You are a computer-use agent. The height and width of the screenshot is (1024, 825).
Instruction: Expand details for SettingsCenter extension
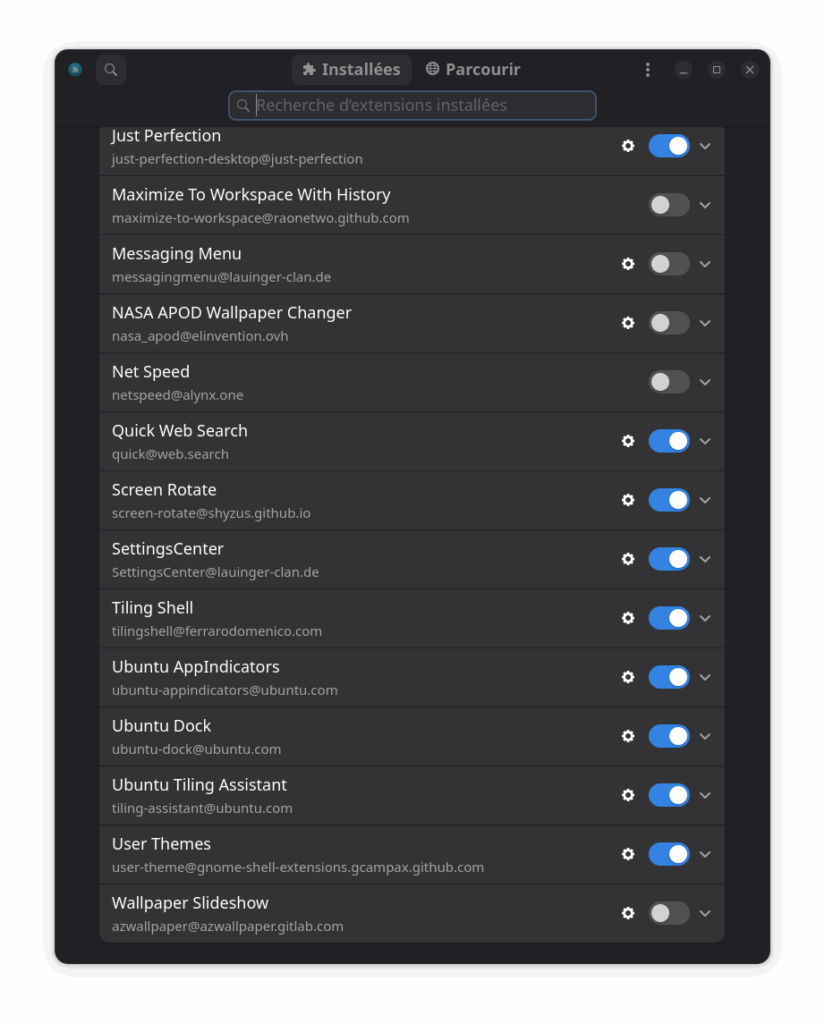click(705, 559)
